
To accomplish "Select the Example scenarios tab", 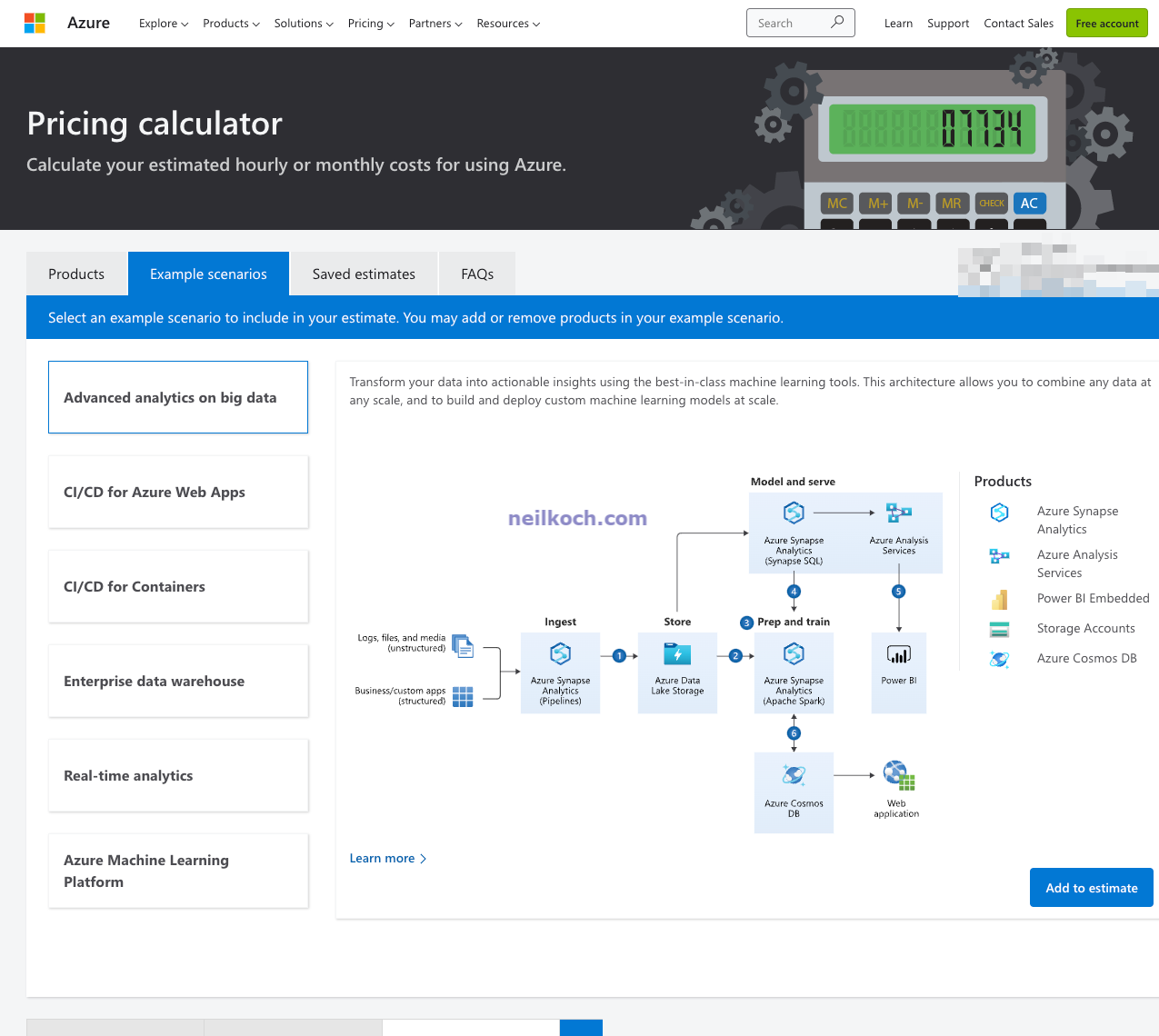I will pos(208,274).
